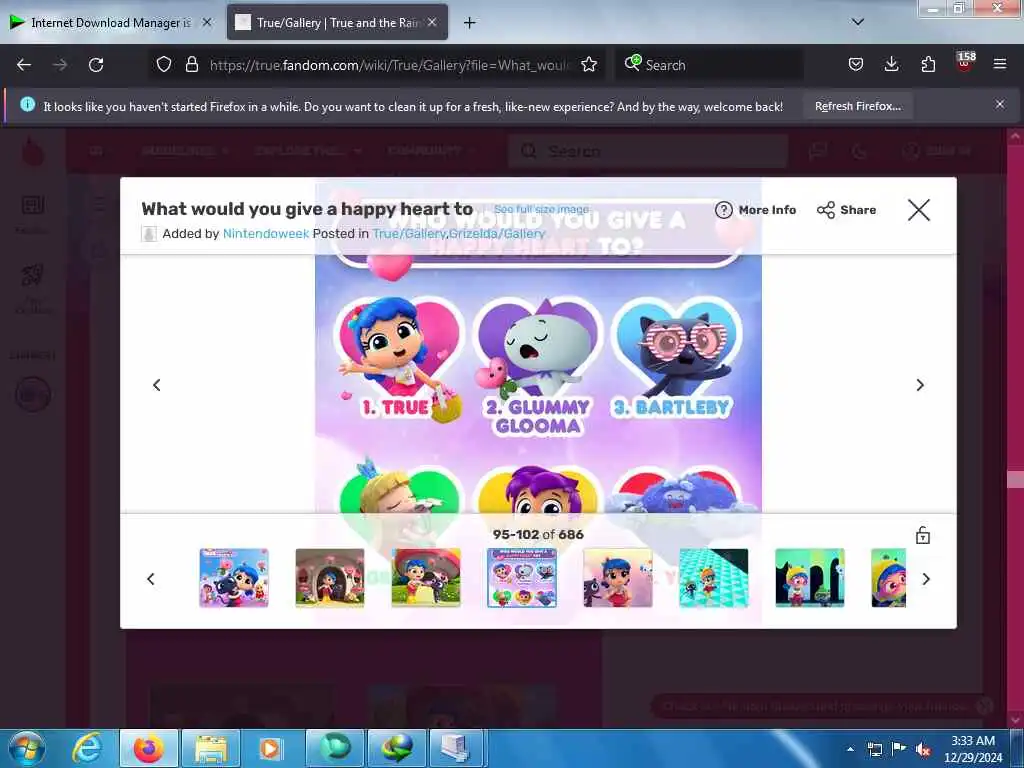Select the first thumbnail with True hugging friends
Image resolution: width=1024 pixels, height=768 pixels.
[234, 578]
